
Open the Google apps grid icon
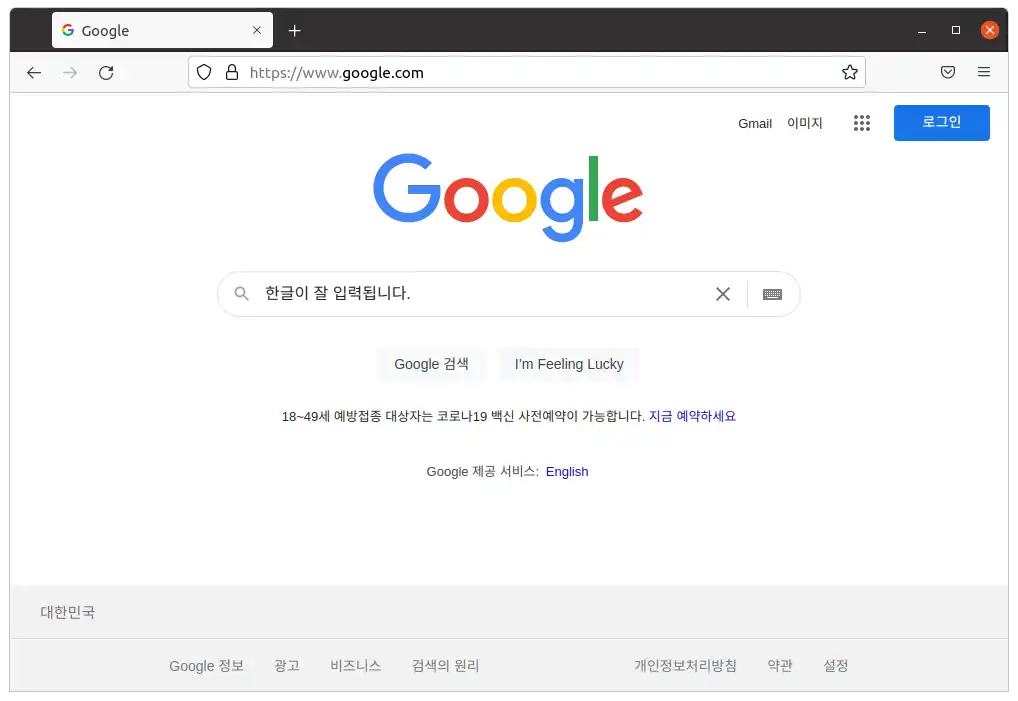(x=862, y=123)
